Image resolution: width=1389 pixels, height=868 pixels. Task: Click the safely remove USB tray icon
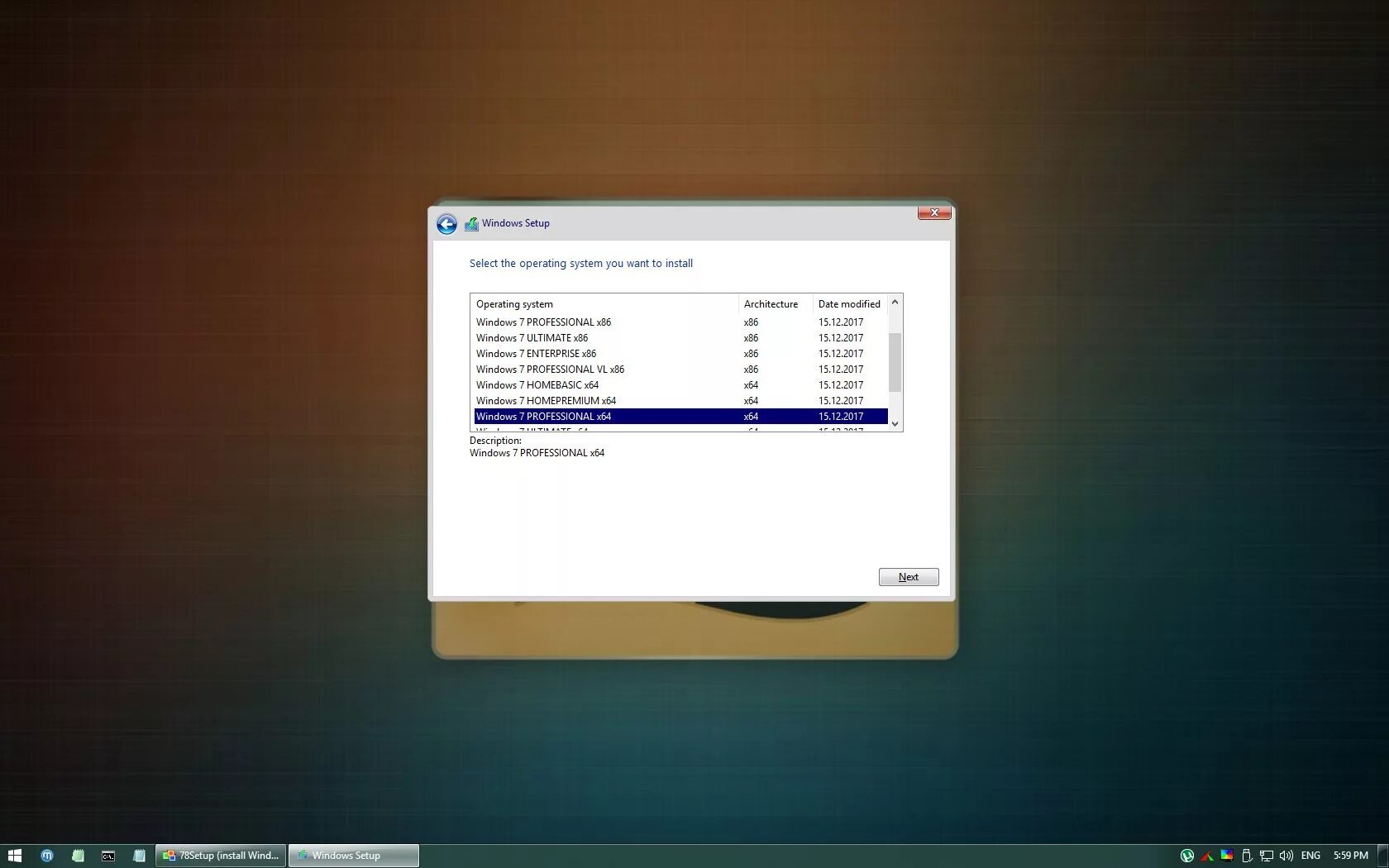[1247, 856]
